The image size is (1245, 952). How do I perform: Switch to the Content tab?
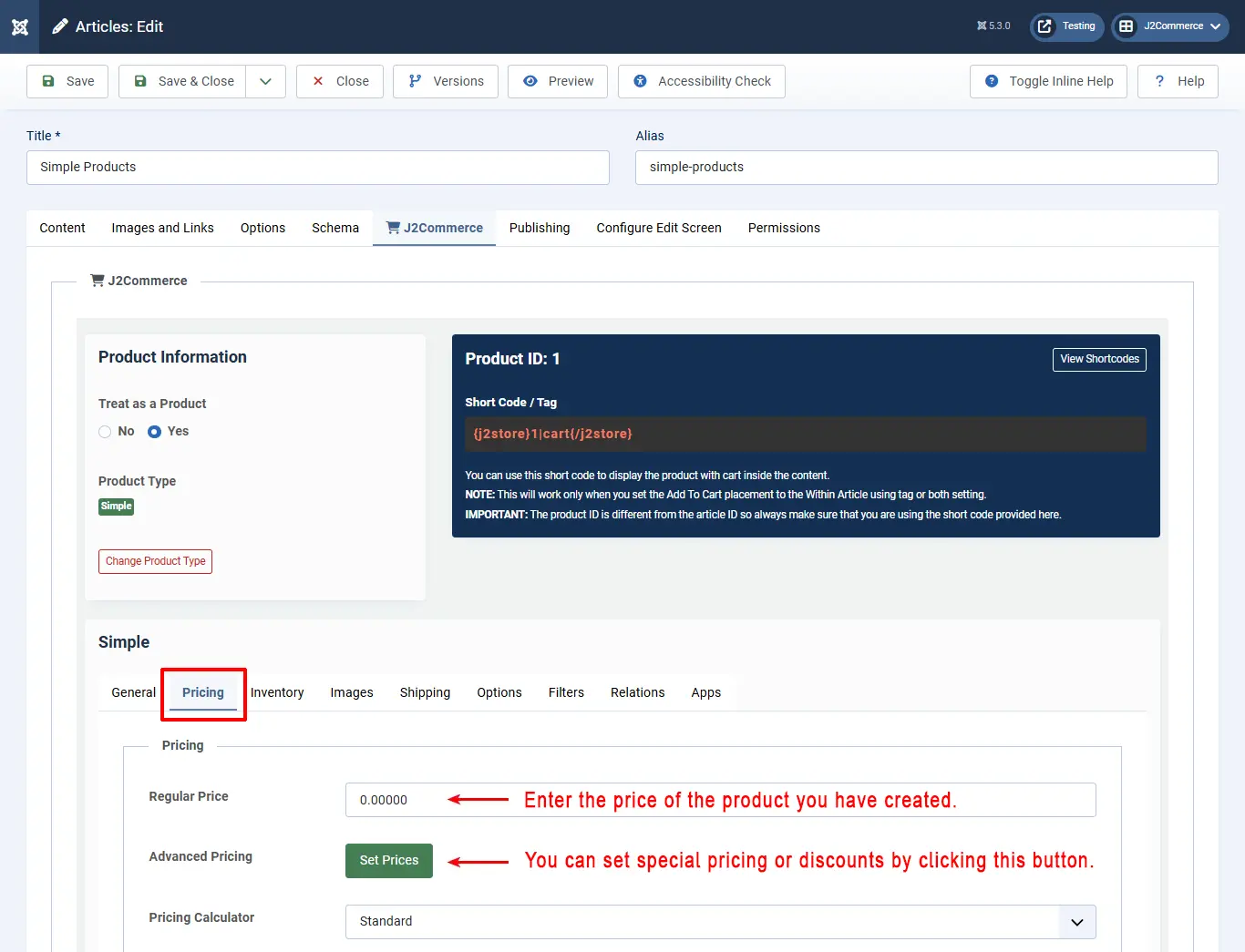[62, 228]
